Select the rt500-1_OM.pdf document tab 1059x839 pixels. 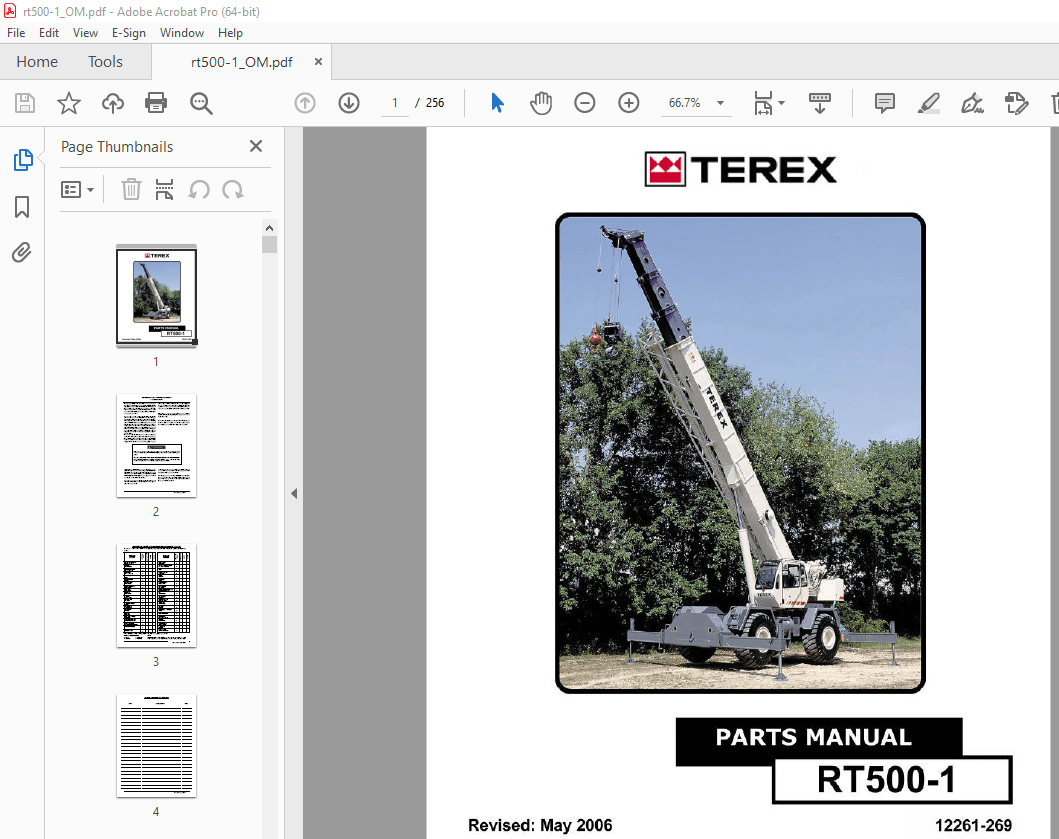click(x=242, y=61)
